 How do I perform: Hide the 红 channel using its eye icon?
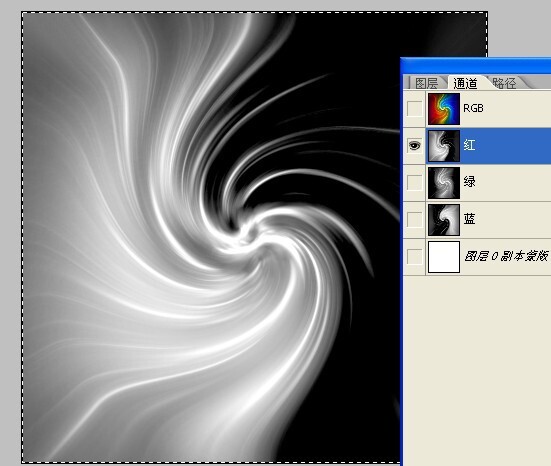tap(414, 145)
